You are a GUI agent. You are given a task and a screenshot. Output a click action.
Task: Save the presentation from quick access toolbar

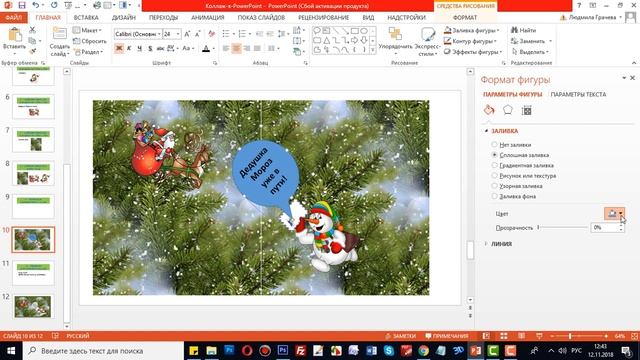(x=22, y=5)
